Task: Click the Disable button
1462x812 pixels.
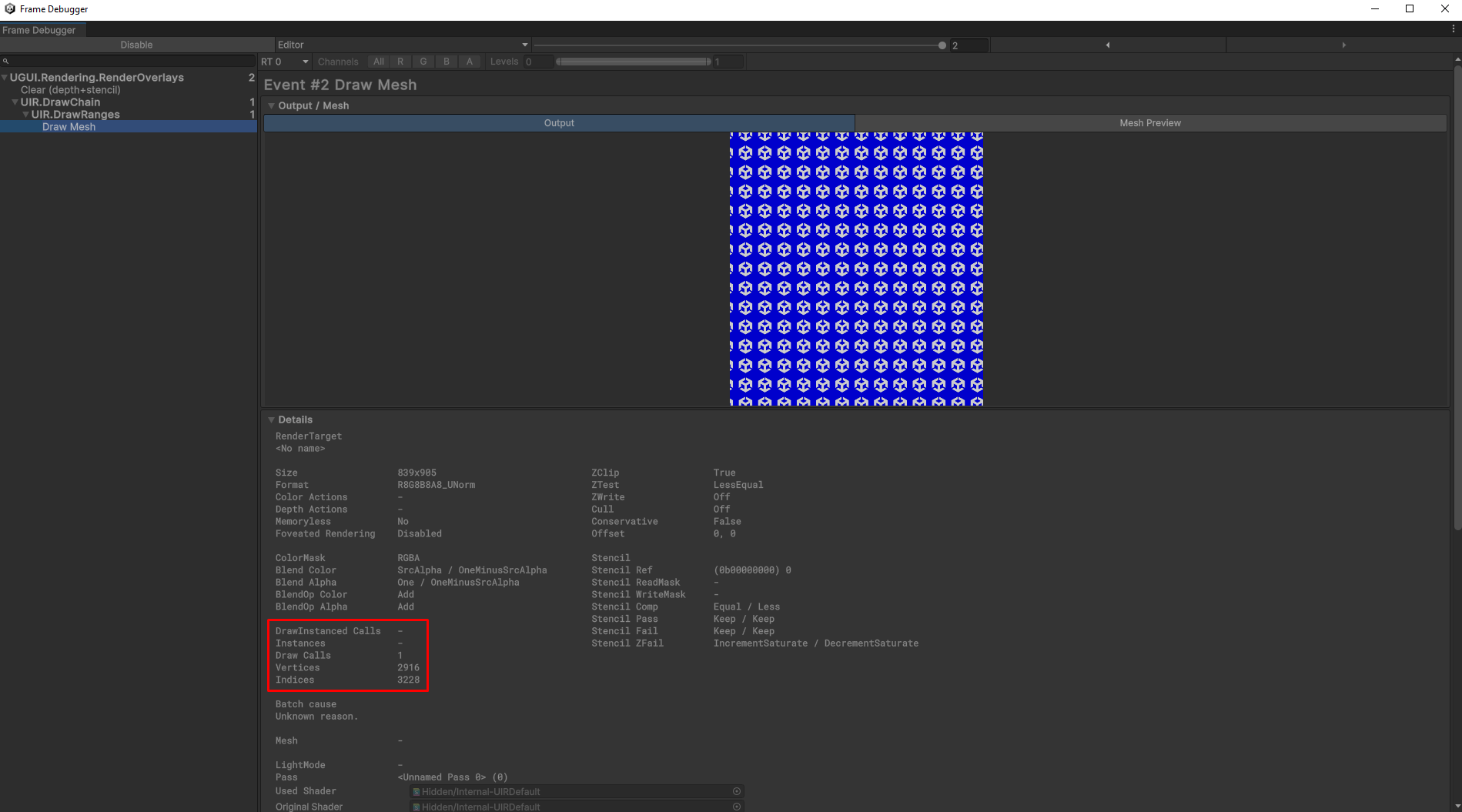Action: [136, 45]
